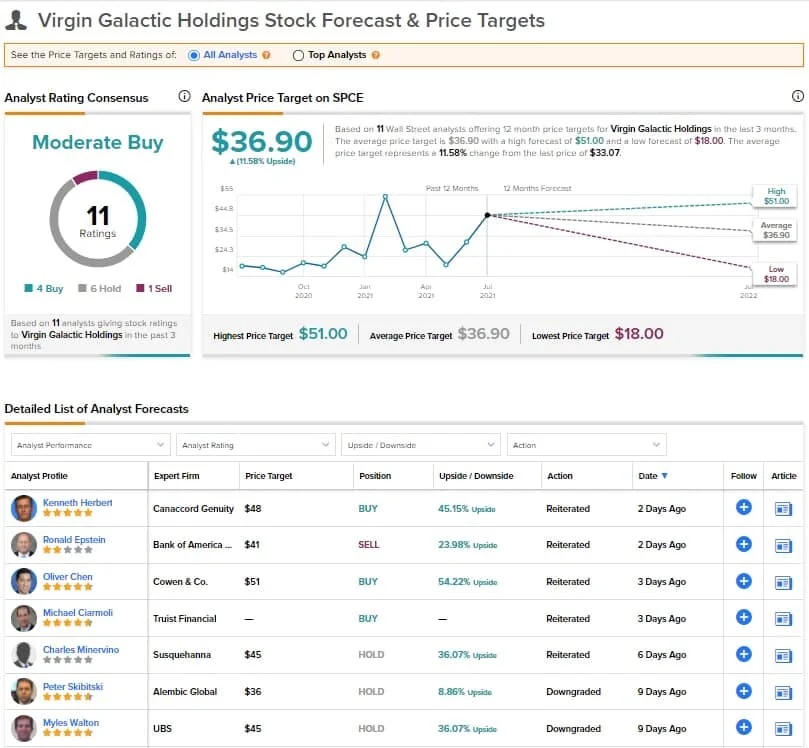Open the article icon for Canaccord Genuity row
This screenshot has width=809, height=748.
[783, 509]
